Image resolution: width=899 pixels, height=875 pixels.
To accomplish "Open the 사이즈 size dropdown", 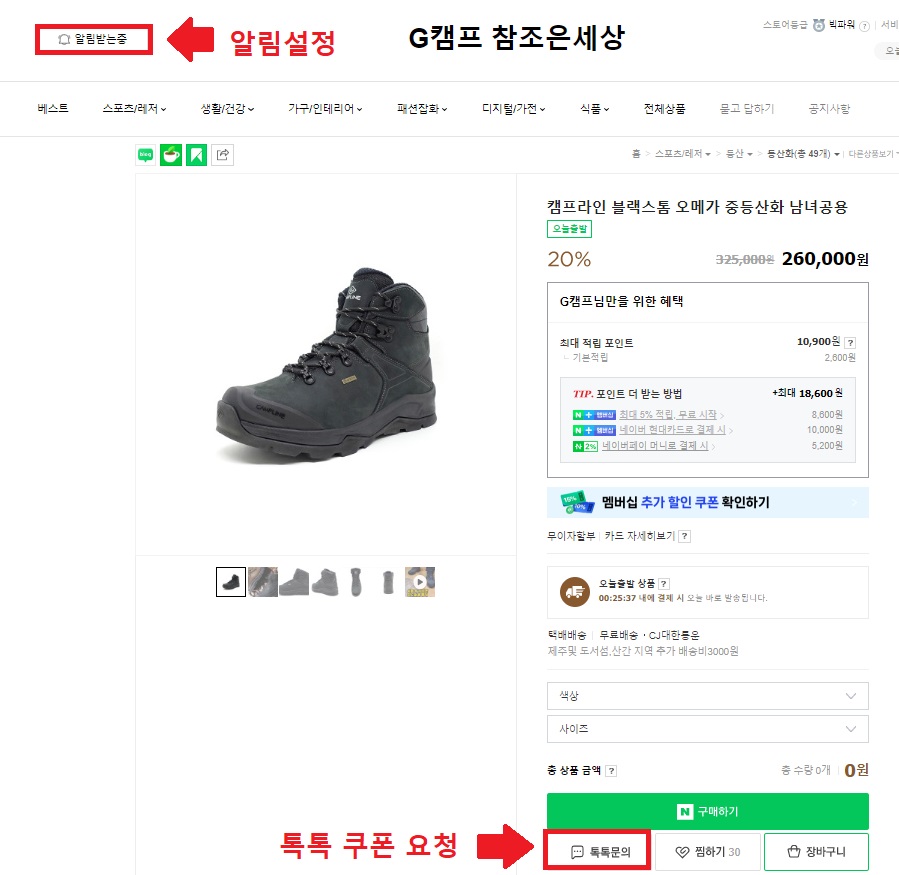I will tap(707, 729).
